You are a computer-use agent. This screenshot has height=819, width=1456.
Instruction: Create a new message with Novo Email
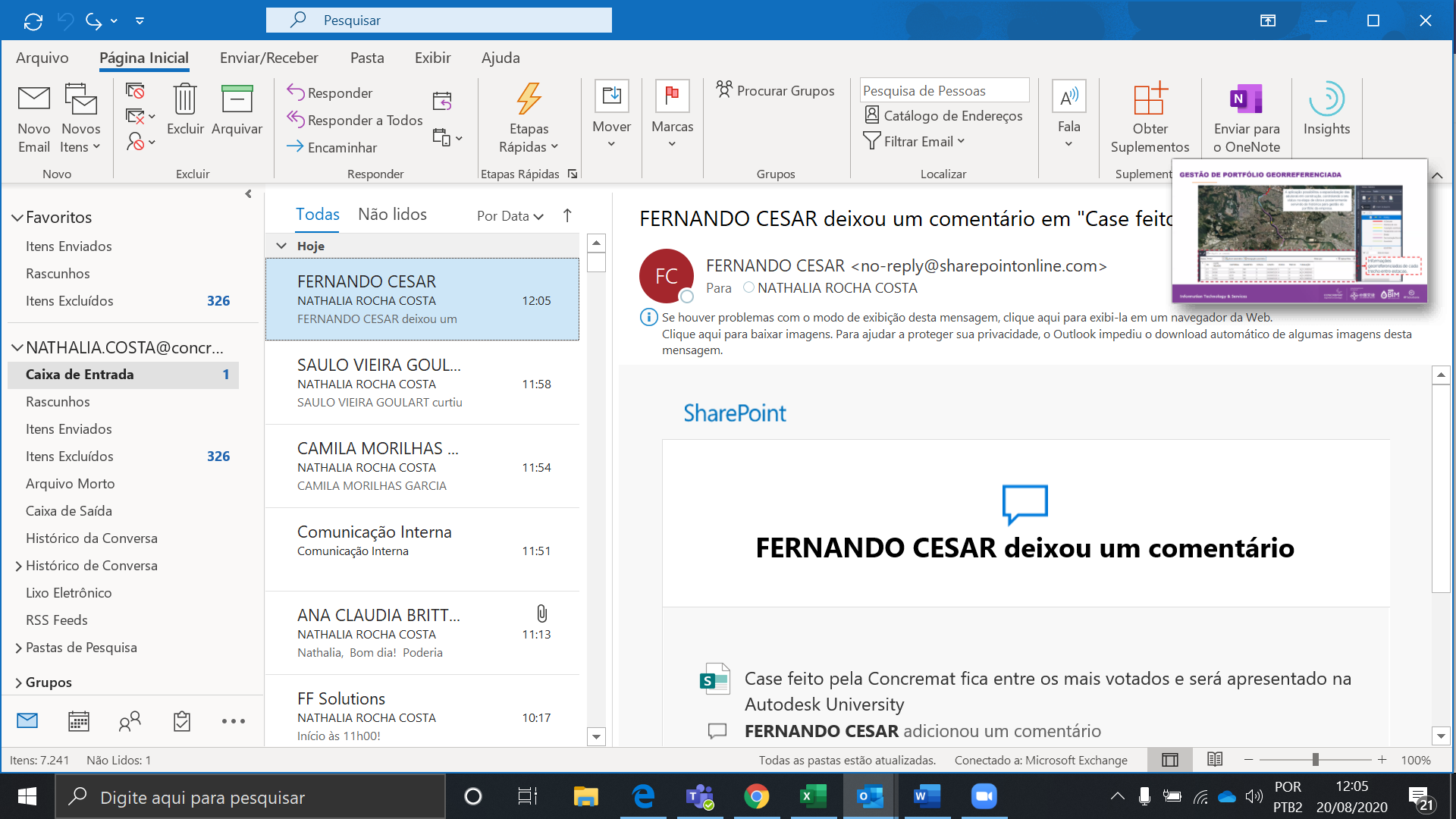click(33, 118)
